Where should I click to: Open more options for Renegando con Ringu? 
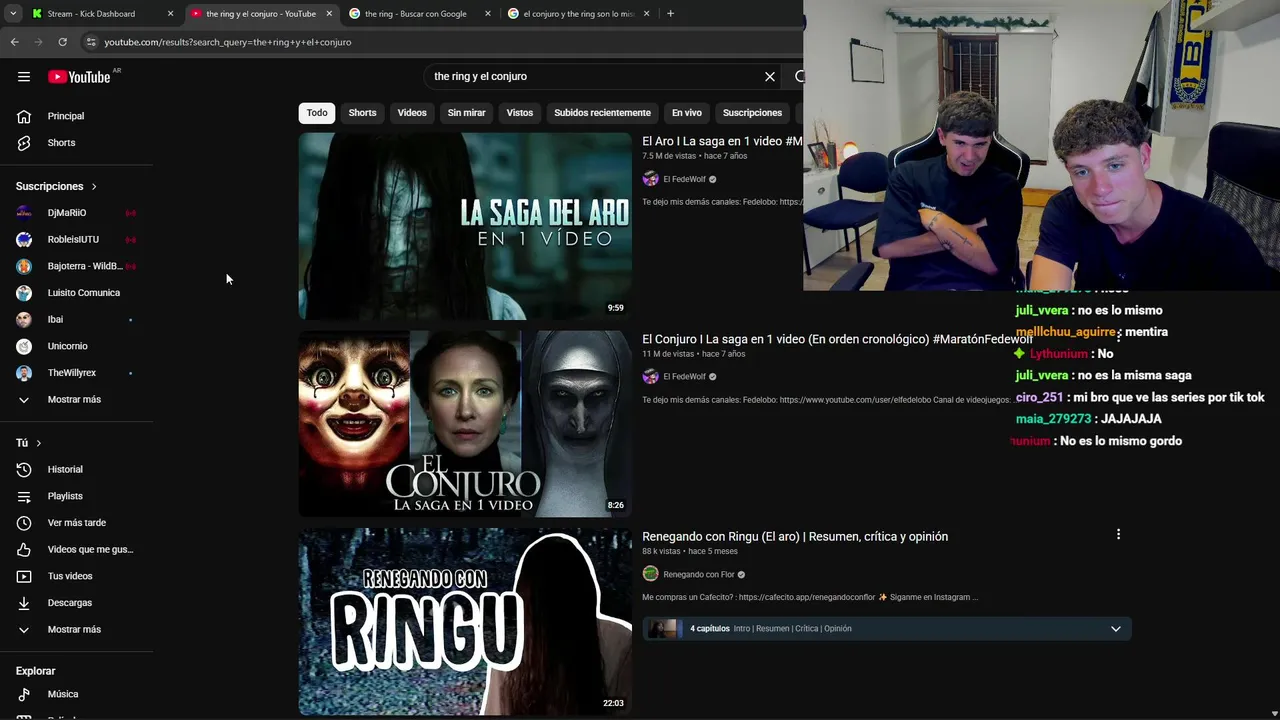(1118, 535)
